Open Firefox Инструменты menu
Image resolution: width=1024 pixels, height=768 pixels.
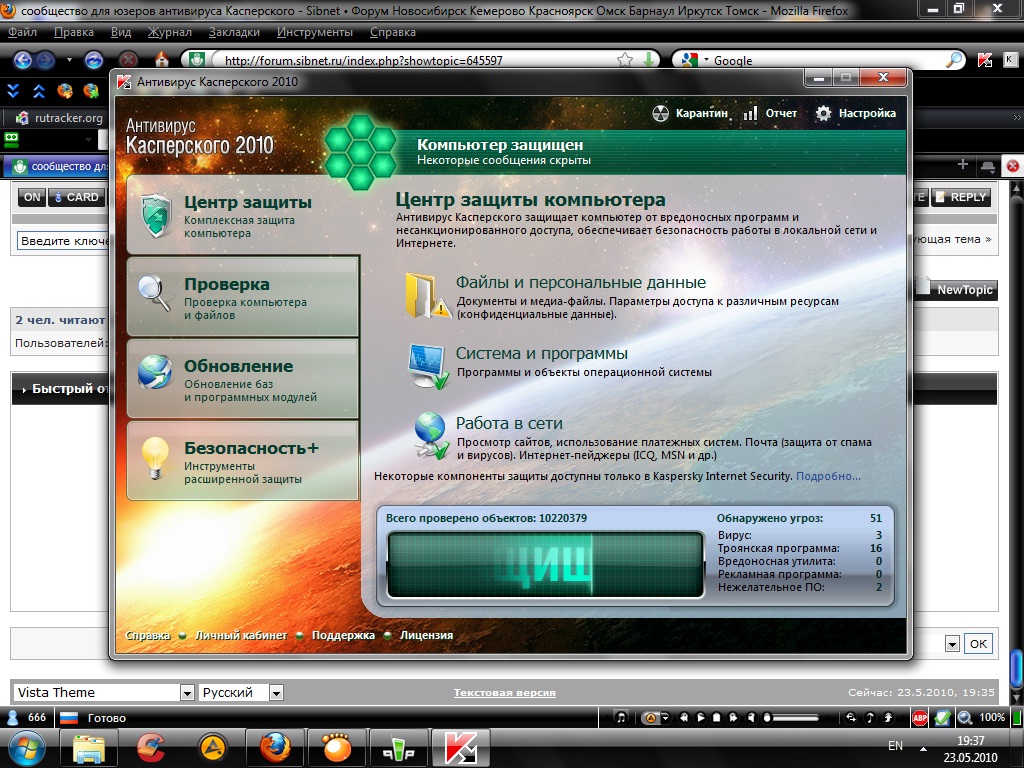point(315,32)
